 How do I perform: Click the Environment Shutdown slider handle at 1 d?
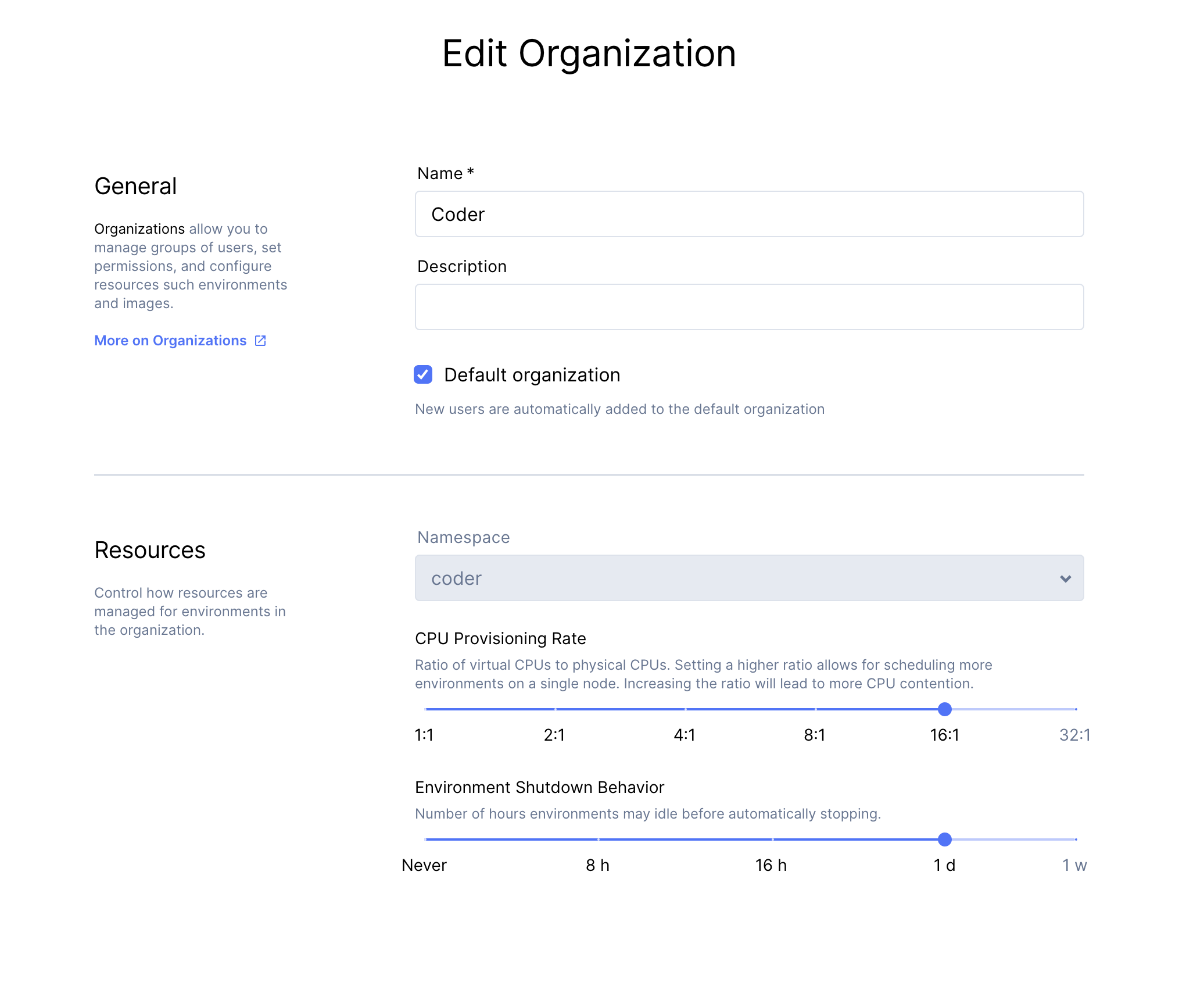tap(945, 839)
